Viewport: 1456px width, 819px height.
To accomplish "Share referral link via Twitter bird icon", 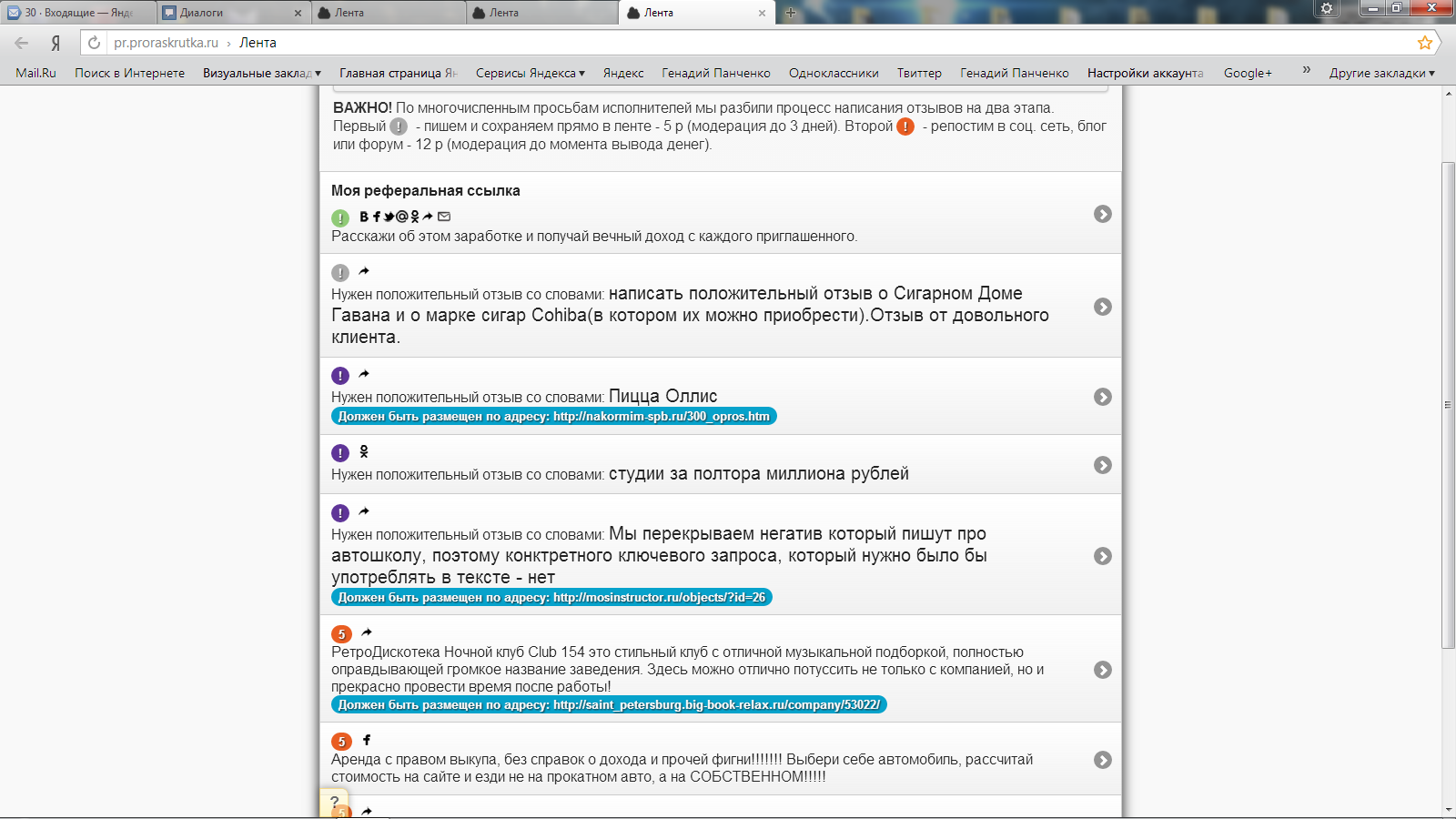I will point(389,217).
